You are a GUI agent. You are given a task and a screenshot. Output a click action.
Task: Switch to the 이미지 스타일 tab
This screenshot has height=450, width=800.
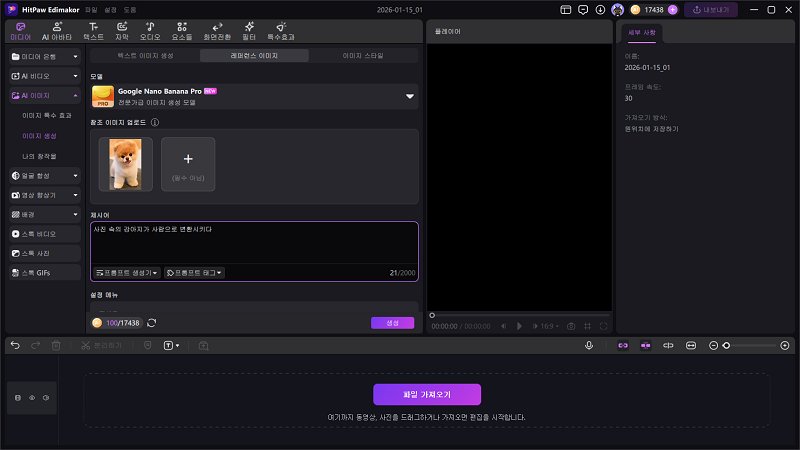364,56
